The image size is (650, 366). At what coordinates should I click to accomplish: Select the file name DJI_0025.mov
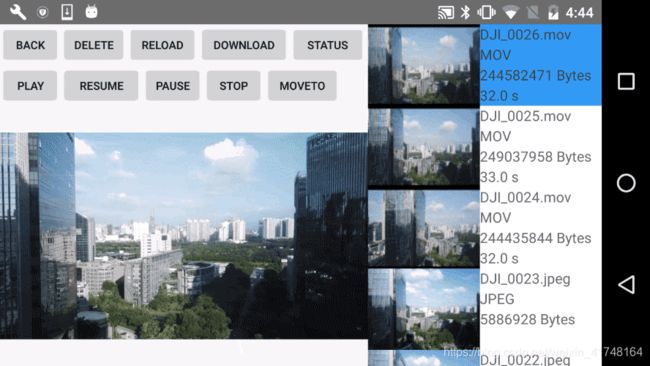click(525, 116)
